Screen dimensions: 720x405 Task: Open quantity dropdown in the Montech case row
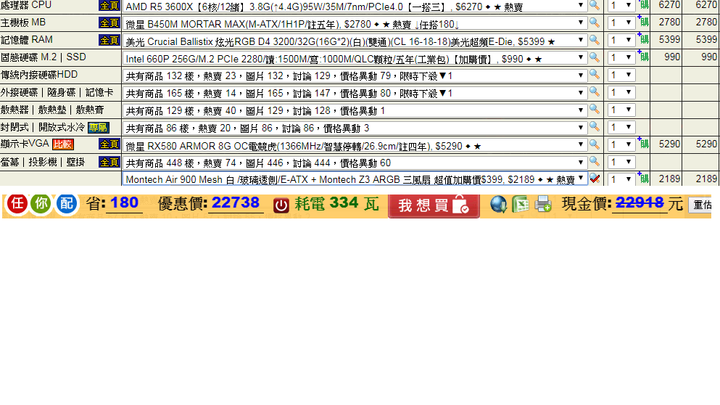[621, 180]
